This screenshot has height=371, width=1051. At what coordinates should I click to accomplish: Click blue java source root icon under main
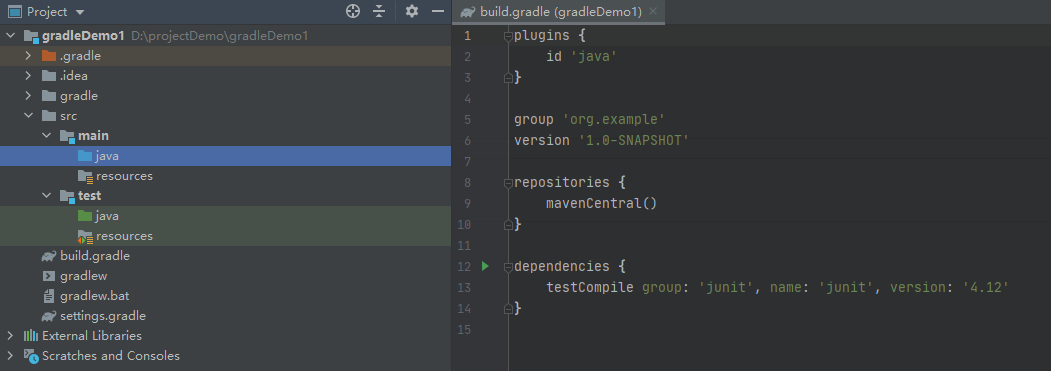[84, 156]
